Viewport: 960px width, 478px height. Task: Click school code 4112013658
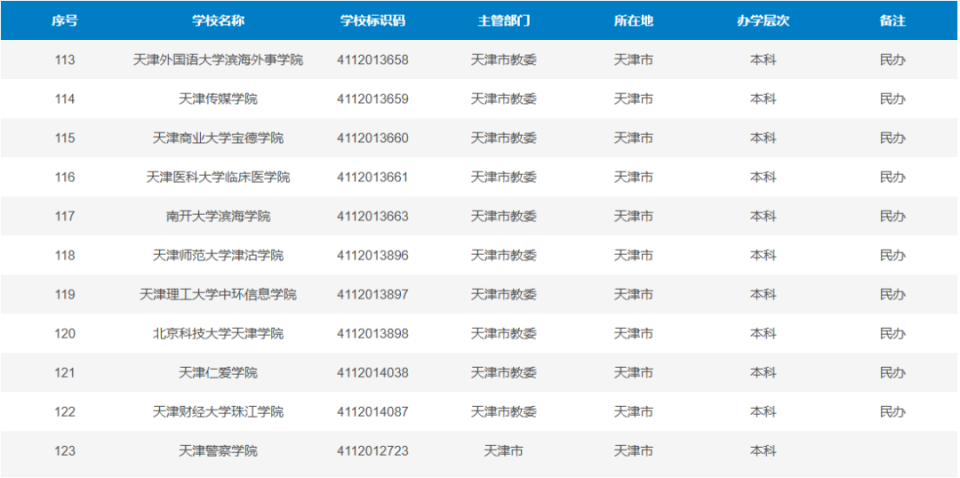[x=372, y=60]
